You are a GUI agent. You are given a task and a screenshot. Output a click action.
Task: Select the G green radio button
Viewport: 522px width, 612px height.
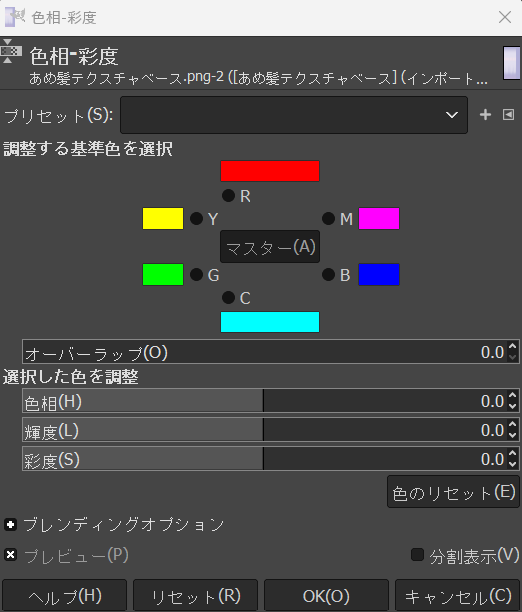point(196,275)
